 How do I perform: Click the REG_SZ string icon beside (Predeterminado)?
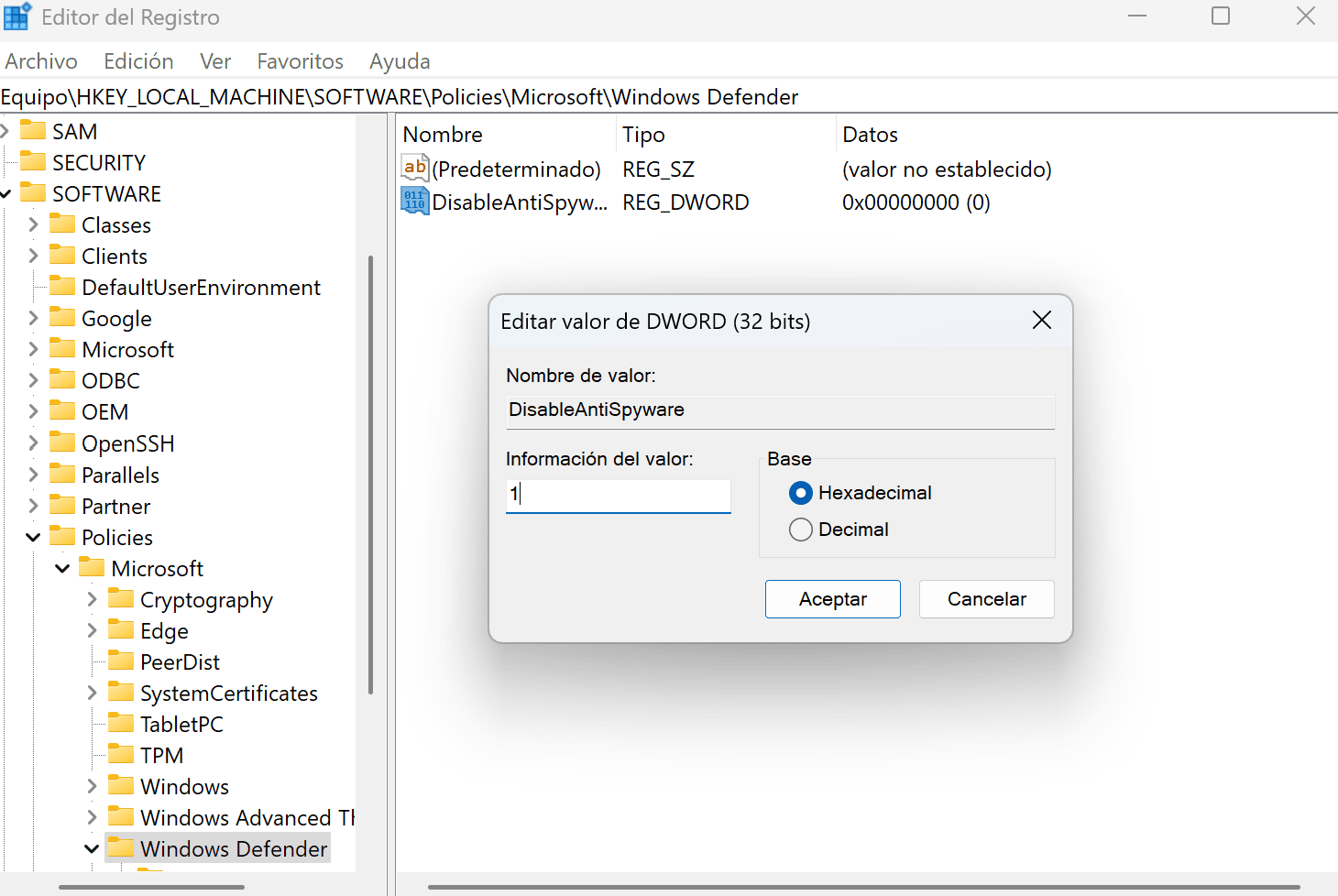pyautogui.click(x=414, y=168)
